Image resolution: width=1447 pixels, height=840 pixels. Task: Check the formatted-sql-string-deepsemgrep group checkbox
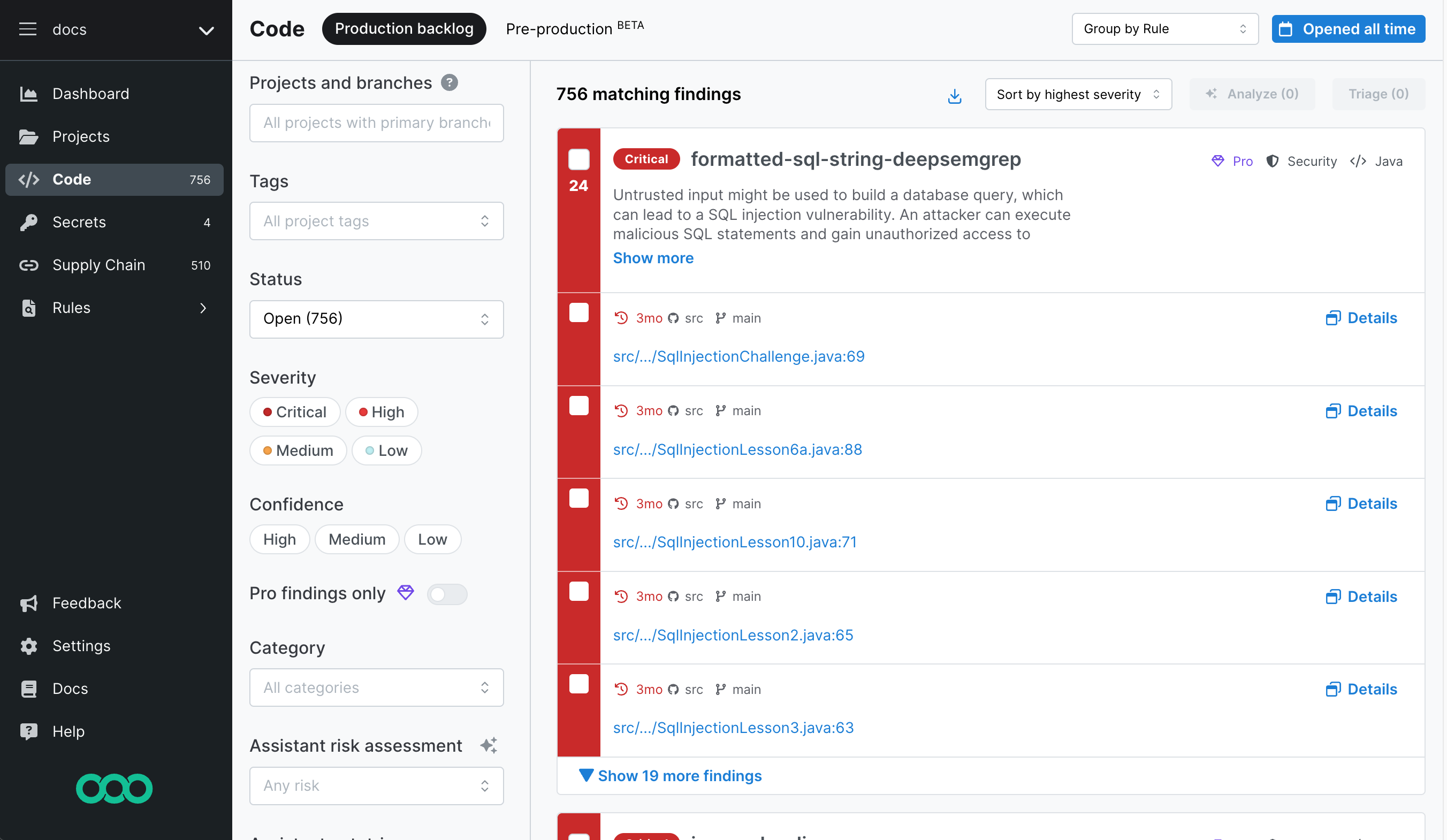pos(579,160)
